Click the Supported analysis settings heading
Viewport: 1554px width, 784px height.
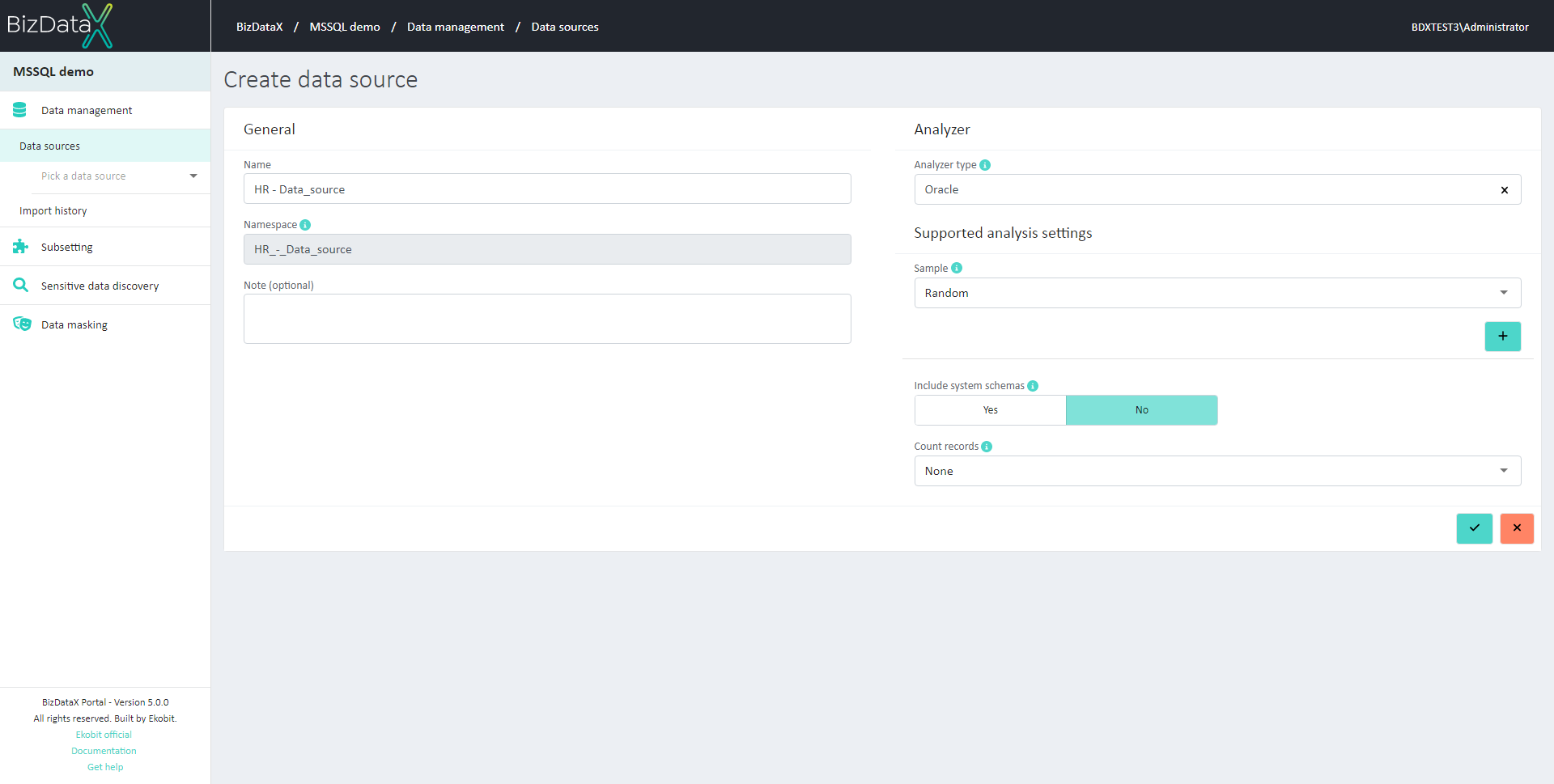[1003, 233]
